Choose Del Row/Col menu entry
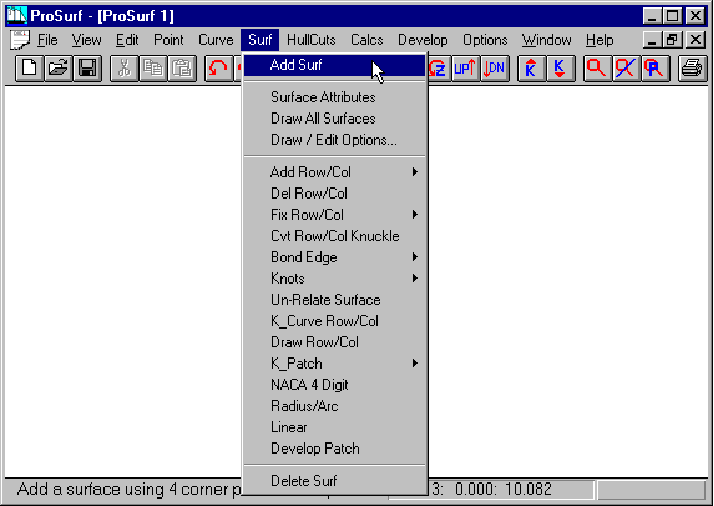This screenshot has width=714, height=506. 335,193
